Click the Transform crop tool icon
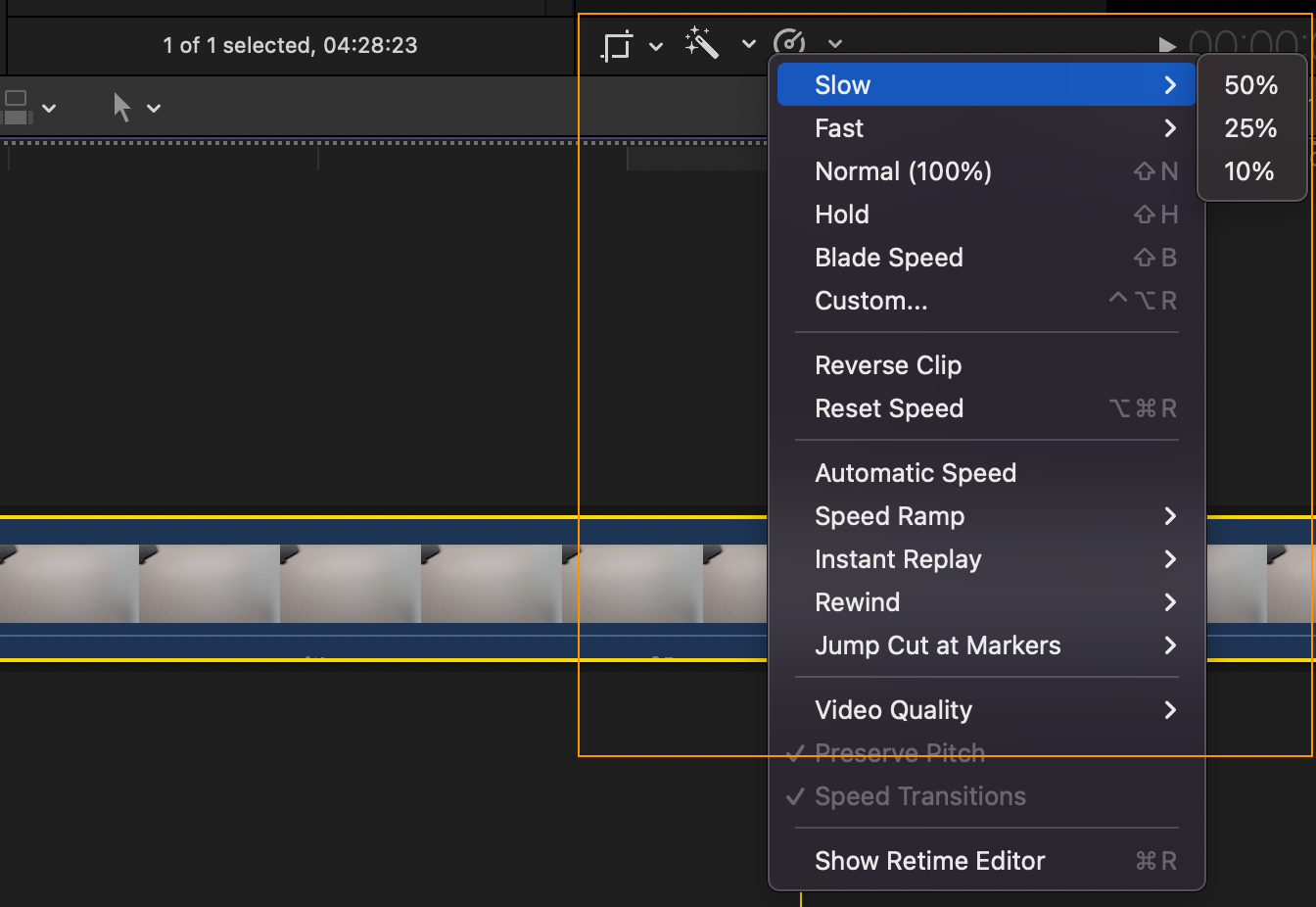The height and width of the screenshot is (907, 1316). point(617,45)
